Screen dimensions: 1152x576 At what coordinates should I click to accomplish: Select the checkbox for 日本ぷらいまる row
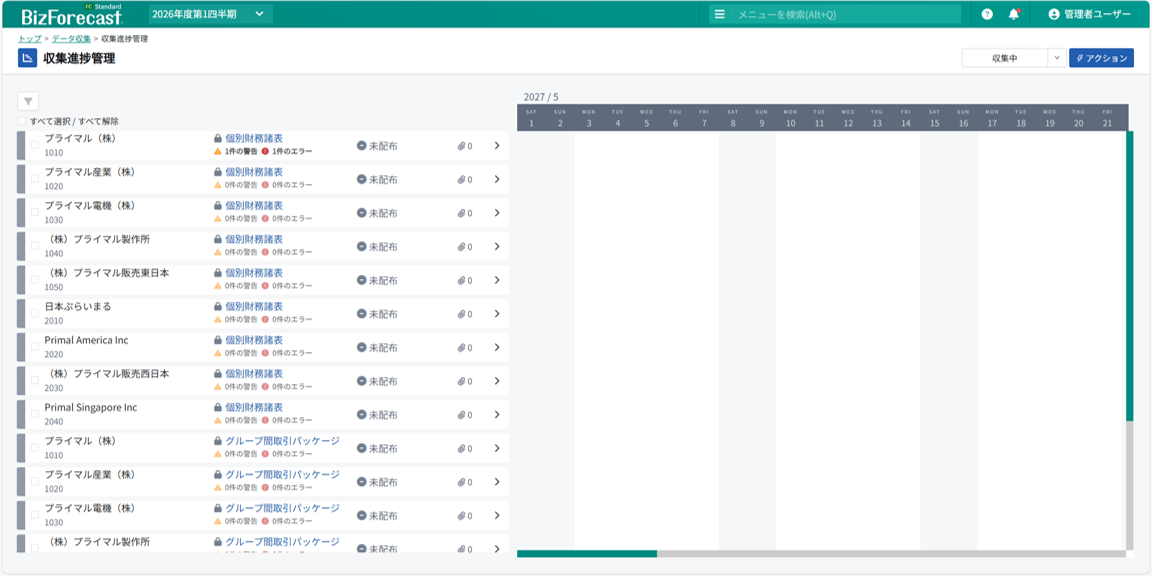[35, 313]
